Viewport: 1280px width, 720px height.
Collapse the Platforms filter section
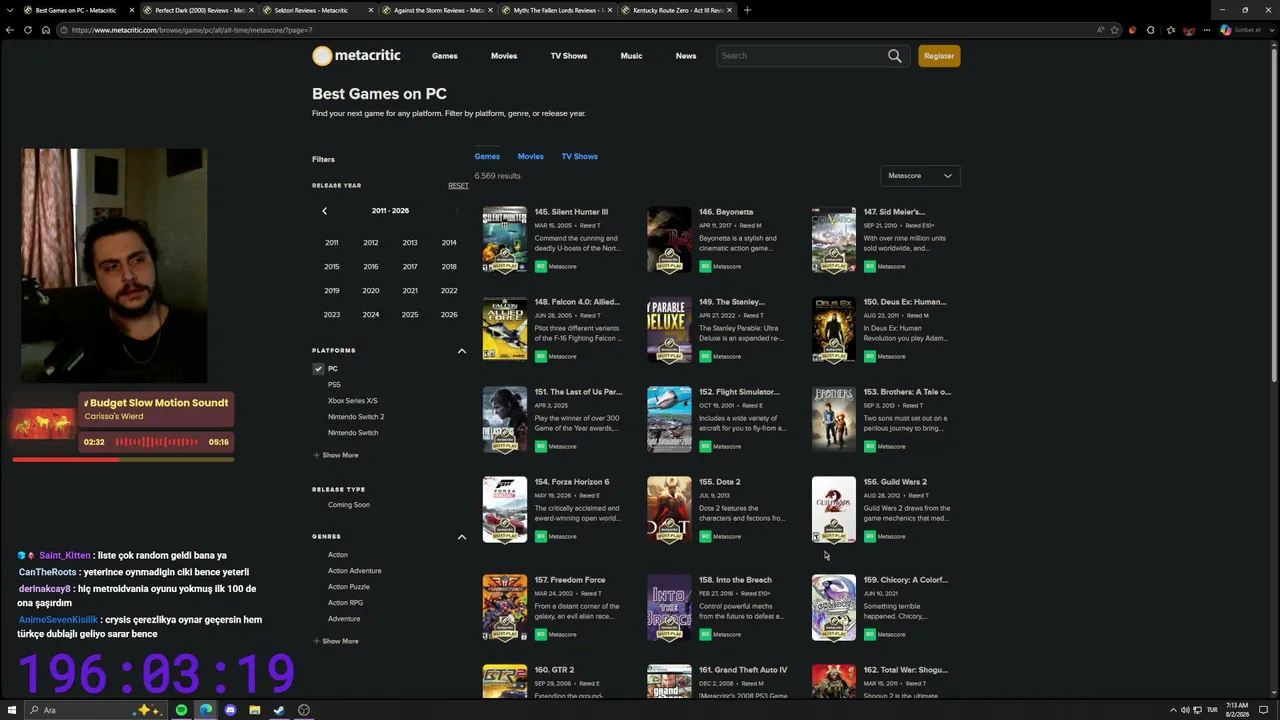point(462,351)
